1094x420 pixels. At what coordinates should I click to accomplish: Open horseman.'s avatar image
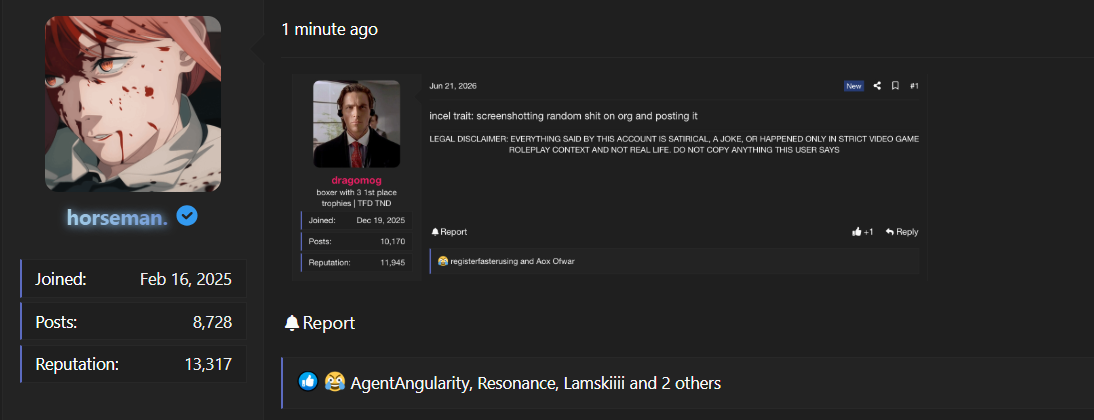pyautogui.click(x=133, y=104)
